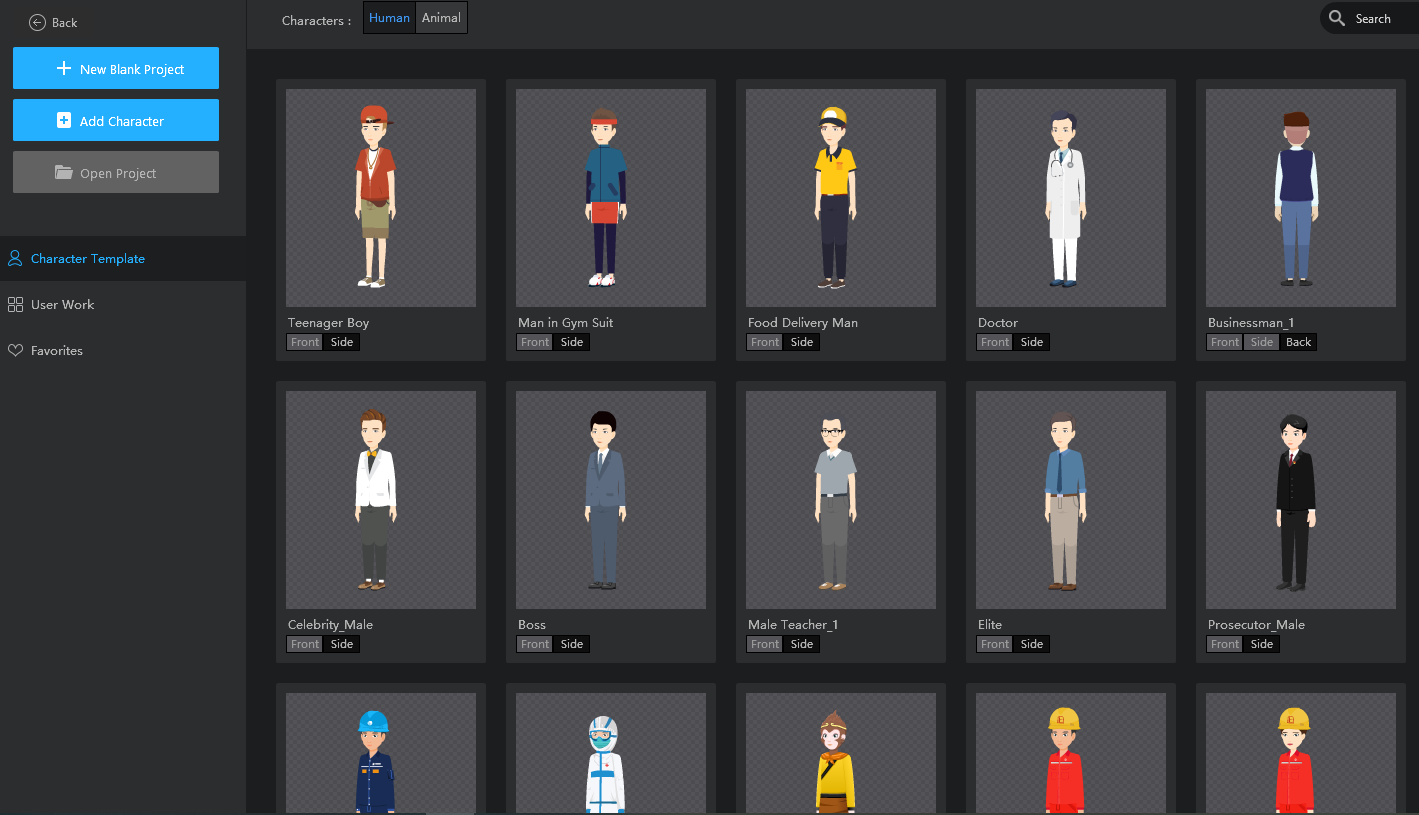Show Front view of Man in Gym Suit
The width and height of the screenshot is (1419, 815).
[535, 342]
